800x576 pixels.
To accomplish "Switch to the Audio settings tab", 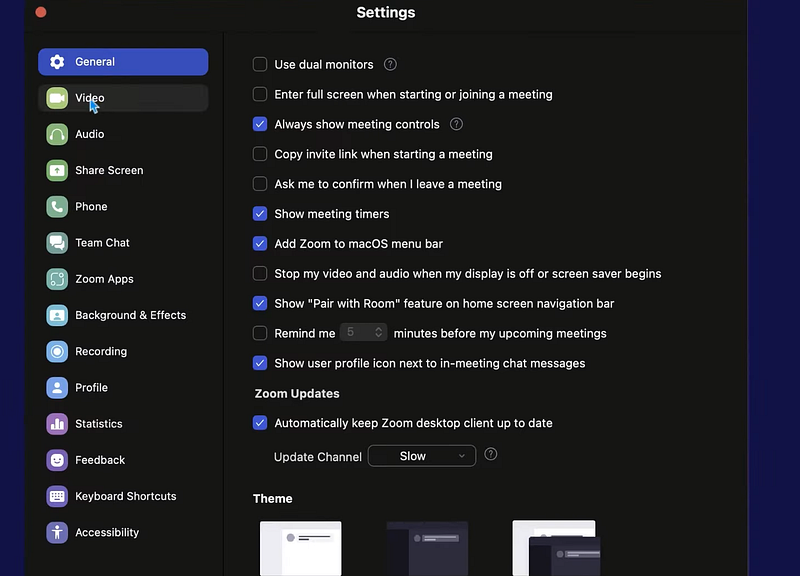I will tap(123, 134).
